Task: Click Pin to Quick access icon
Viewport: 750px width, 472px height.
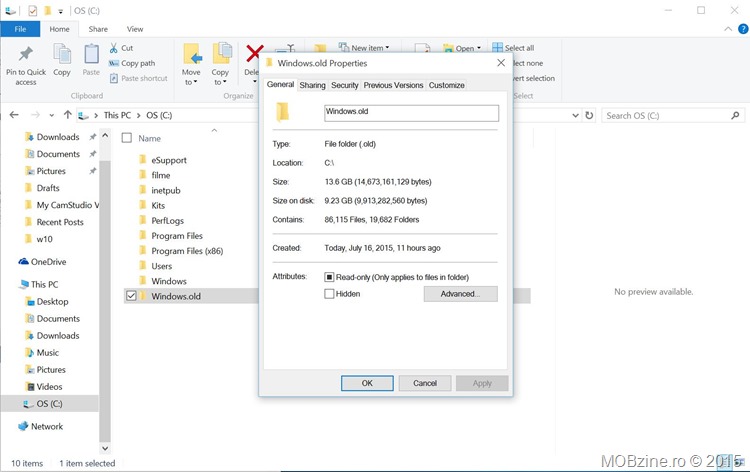Action: point(26,54)
